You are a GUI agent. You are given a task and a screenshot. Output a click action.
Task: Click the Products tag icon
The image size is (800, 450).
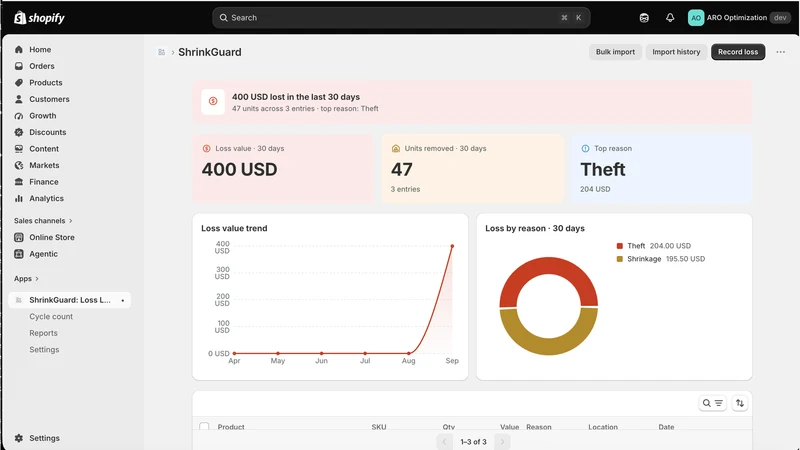click(x=19, y=83)
